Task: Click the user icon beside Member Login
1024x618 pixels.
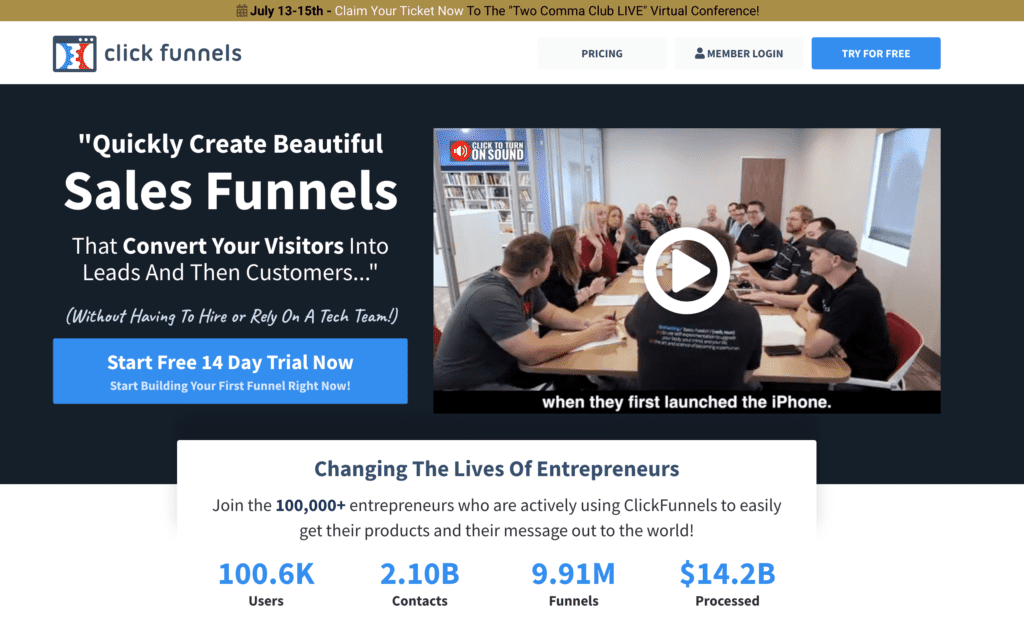Action: [699, 54]
